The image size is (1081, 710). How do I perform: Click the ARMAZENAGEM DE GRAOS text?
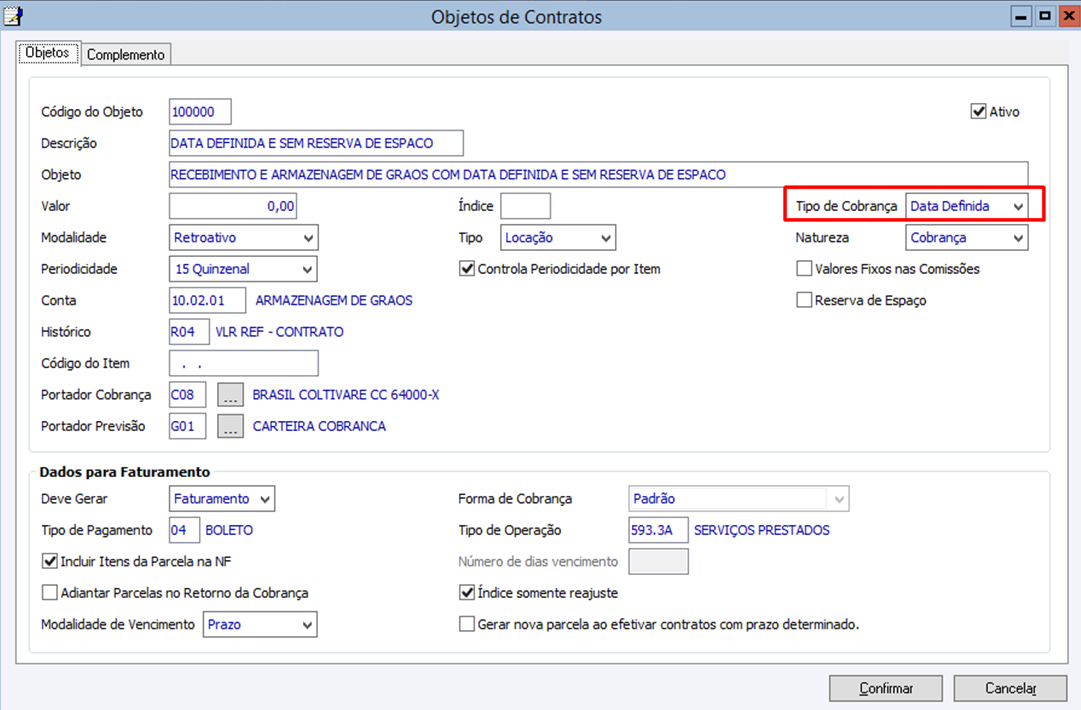pos(334,301)
